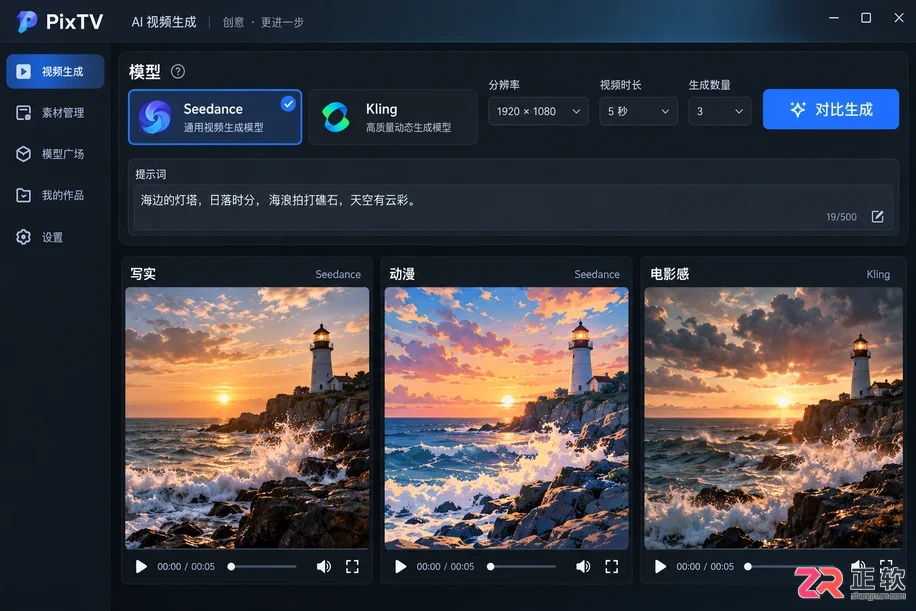
Task: Play the 电影感 video
Action: pos(660,567)
